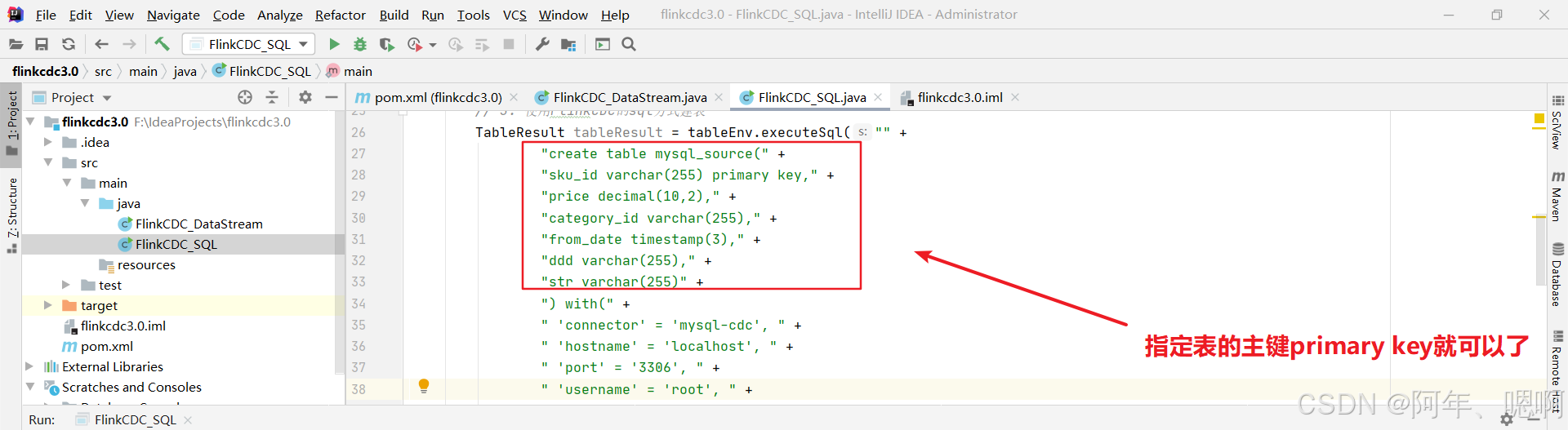
Task: Collapse the src folder node
Action: click(48, 162)
